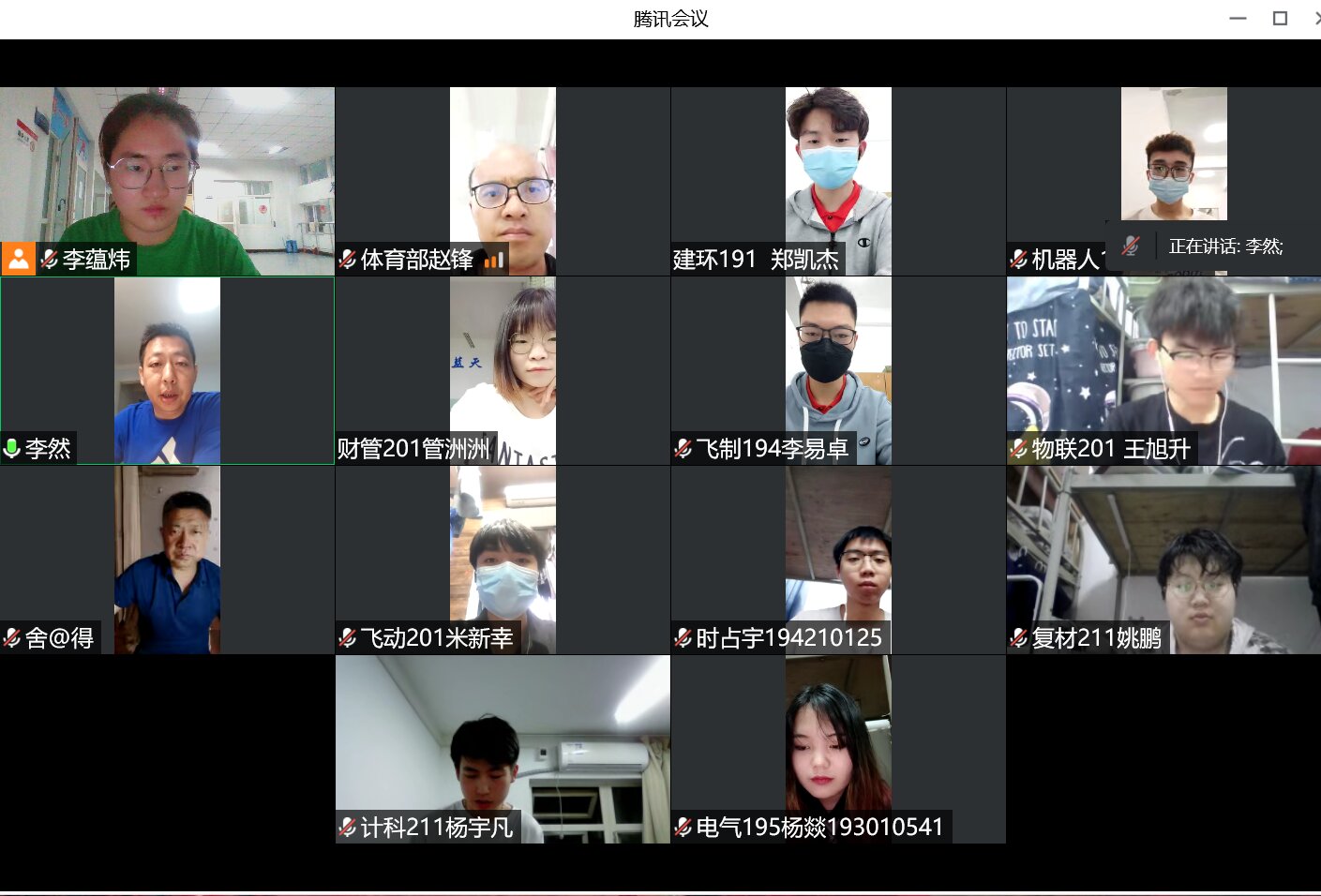Toggle the muted mic icon for 复材211姚鹏
Viewport: 1321px width, 896px height.
click(1019, 638)
